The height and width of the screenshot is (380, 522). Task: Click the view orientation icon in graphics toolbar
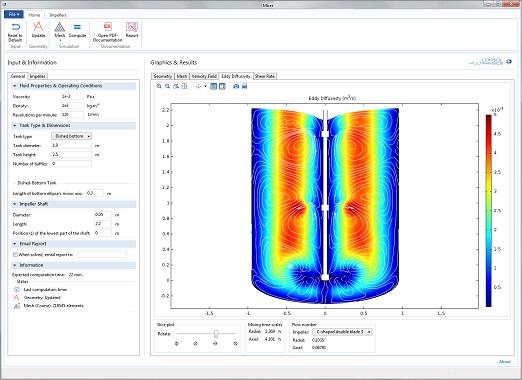click(199, 86)
